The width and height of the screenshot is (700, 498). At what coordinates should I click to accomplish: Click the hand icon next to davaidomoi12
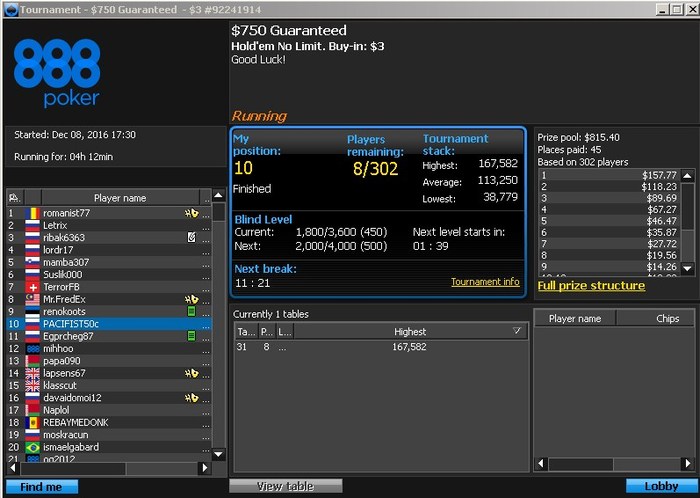[192, 398]
